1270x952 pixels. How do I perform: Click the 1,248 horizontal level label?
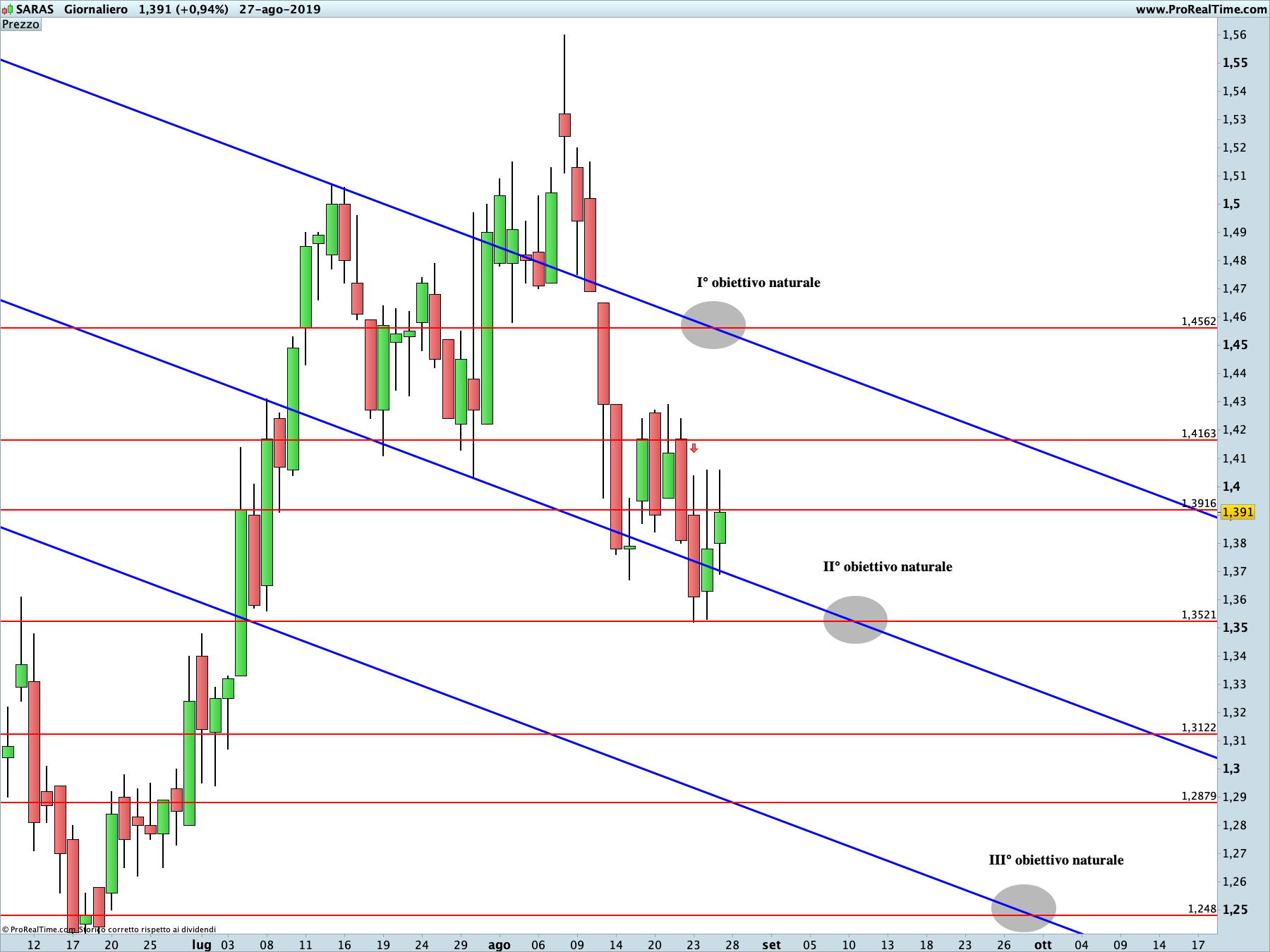point(1202,908)
